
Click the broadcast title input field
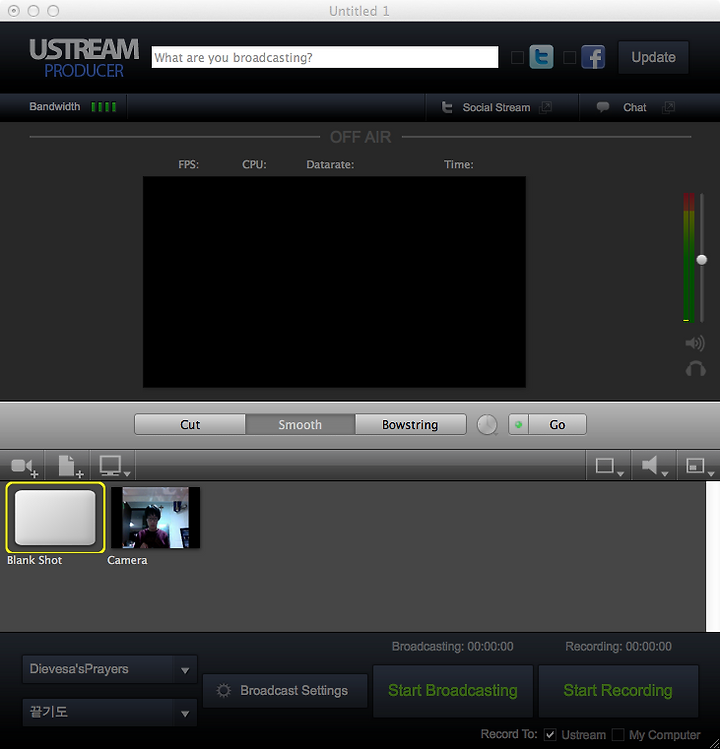[325, 57]
